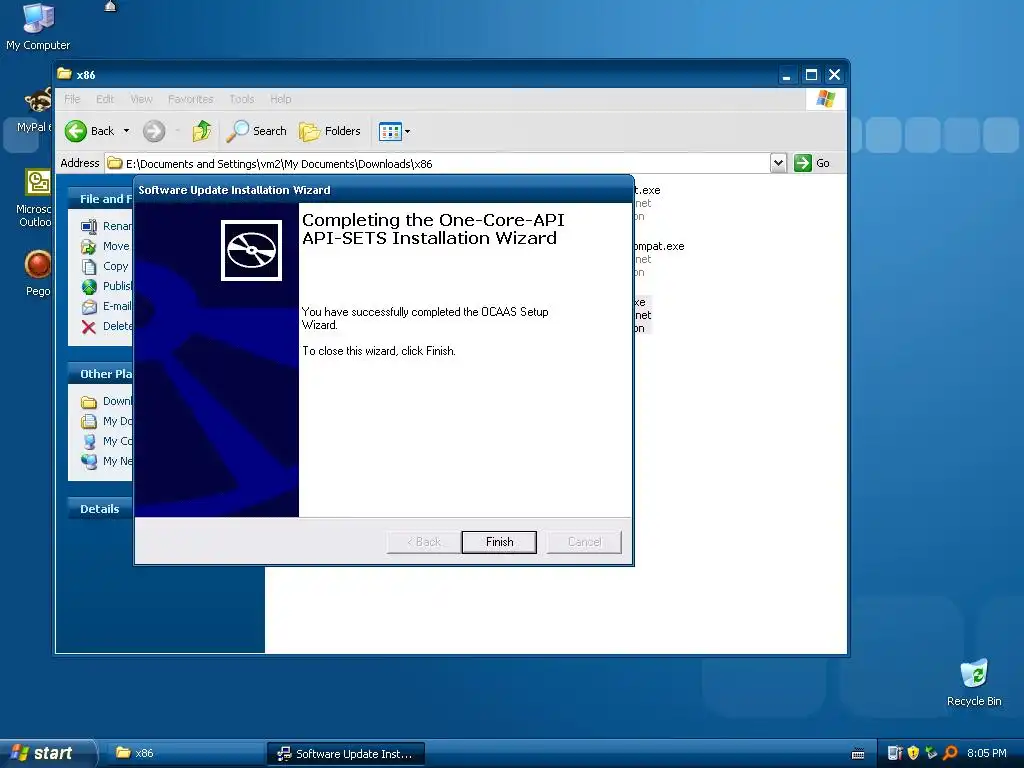Open the Help menu
1024x768 pixels.
[281, 99]
